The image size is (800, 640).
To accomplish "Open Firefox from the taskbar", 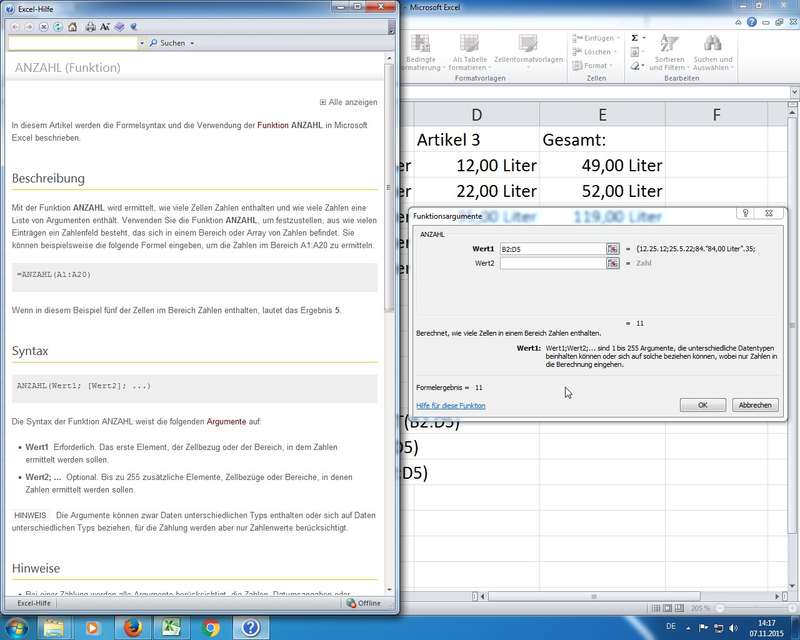I will click(133, 627).
